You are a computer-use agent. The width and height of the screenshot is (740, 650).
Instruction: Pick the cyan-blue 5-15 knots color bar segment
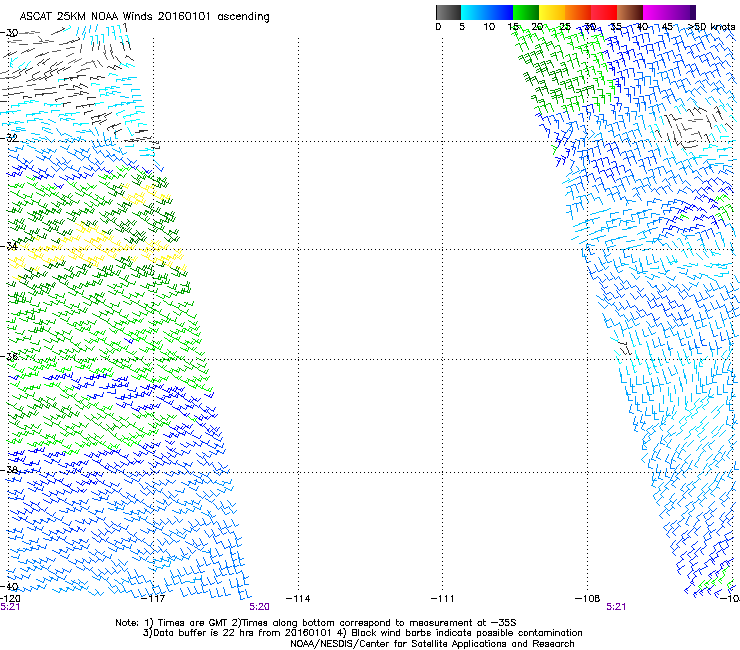pos(487,12)
